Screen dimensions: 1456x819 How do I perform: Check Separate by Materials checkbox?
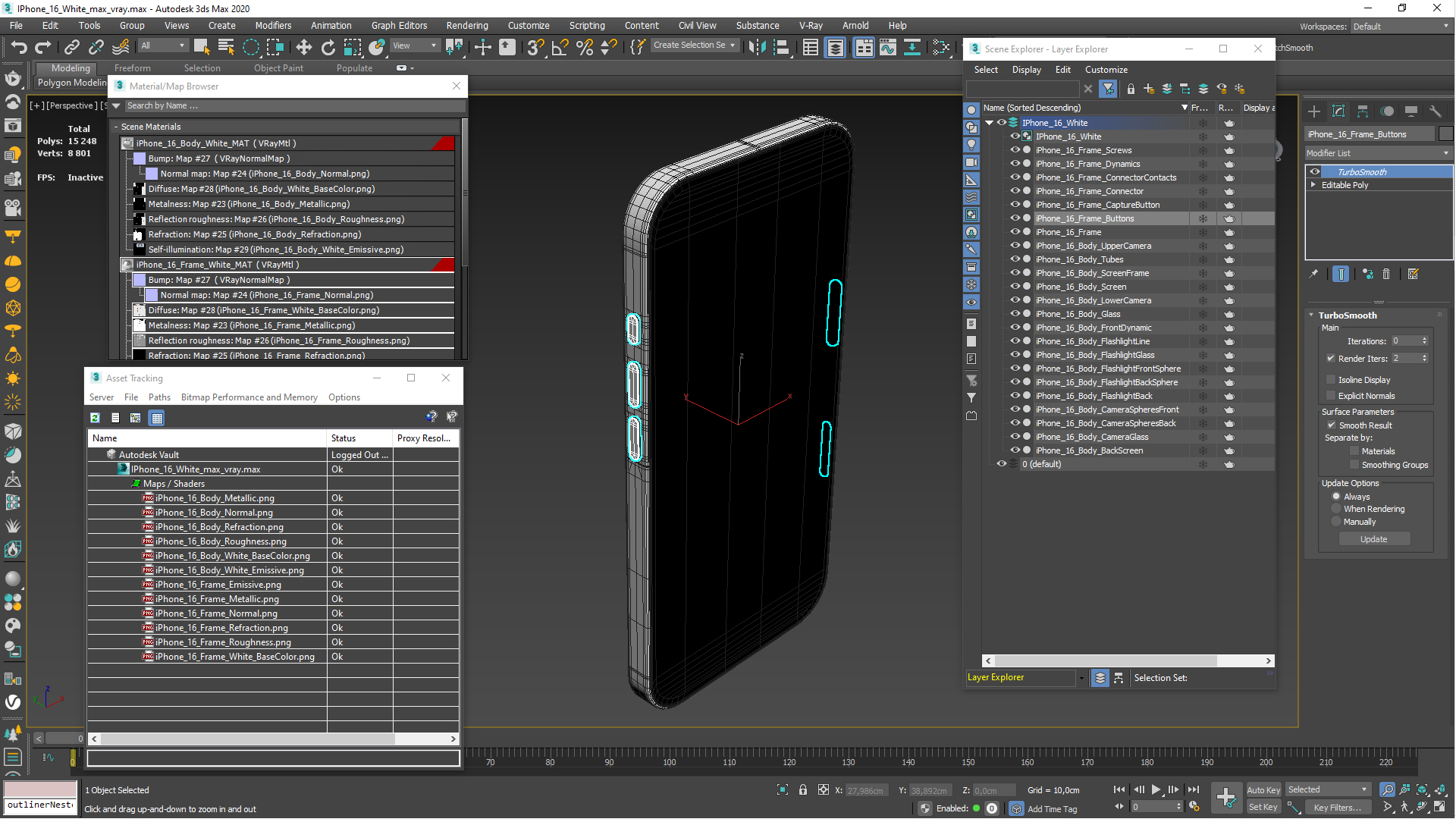1354,451
